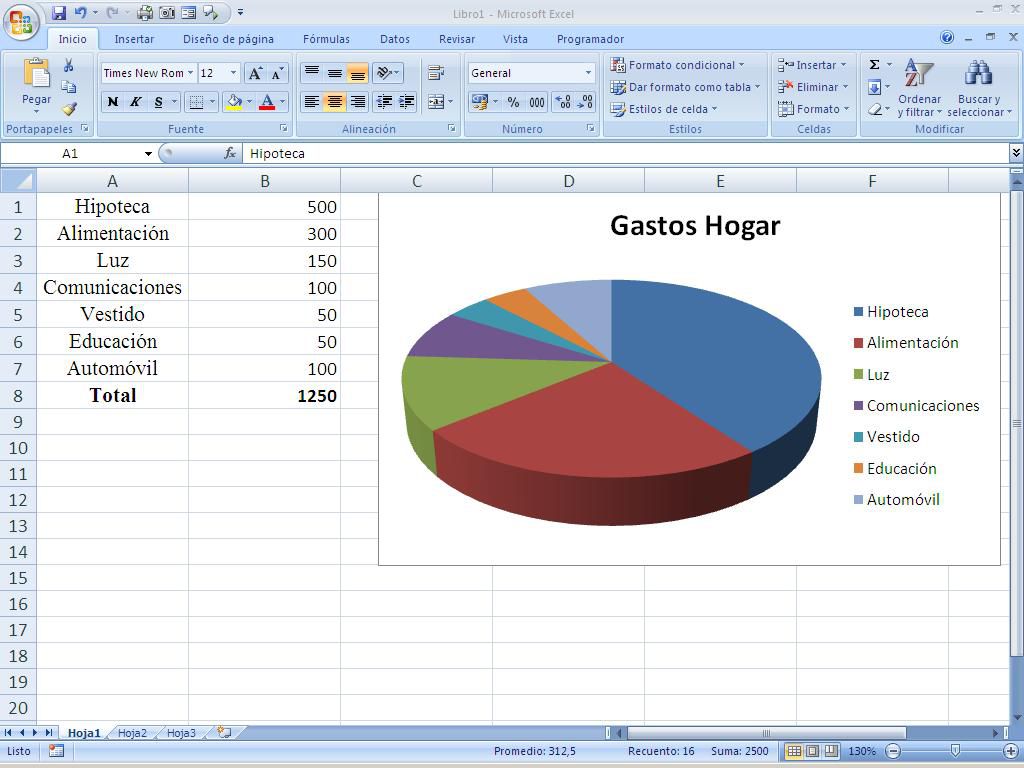Click the Autosuma sigma icon
Screen dimensions: 1024x768
(875, 64)
